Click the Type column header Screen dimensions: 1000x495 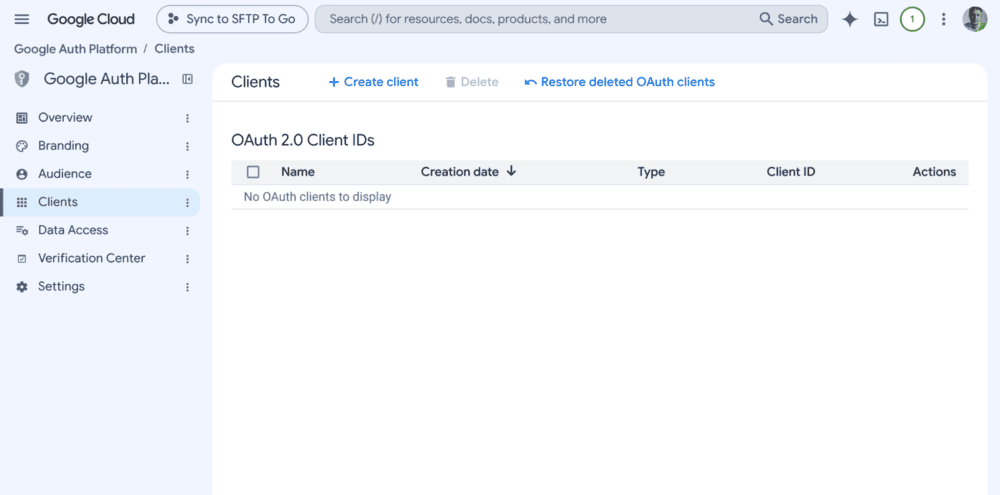click(x=651, y=172)
